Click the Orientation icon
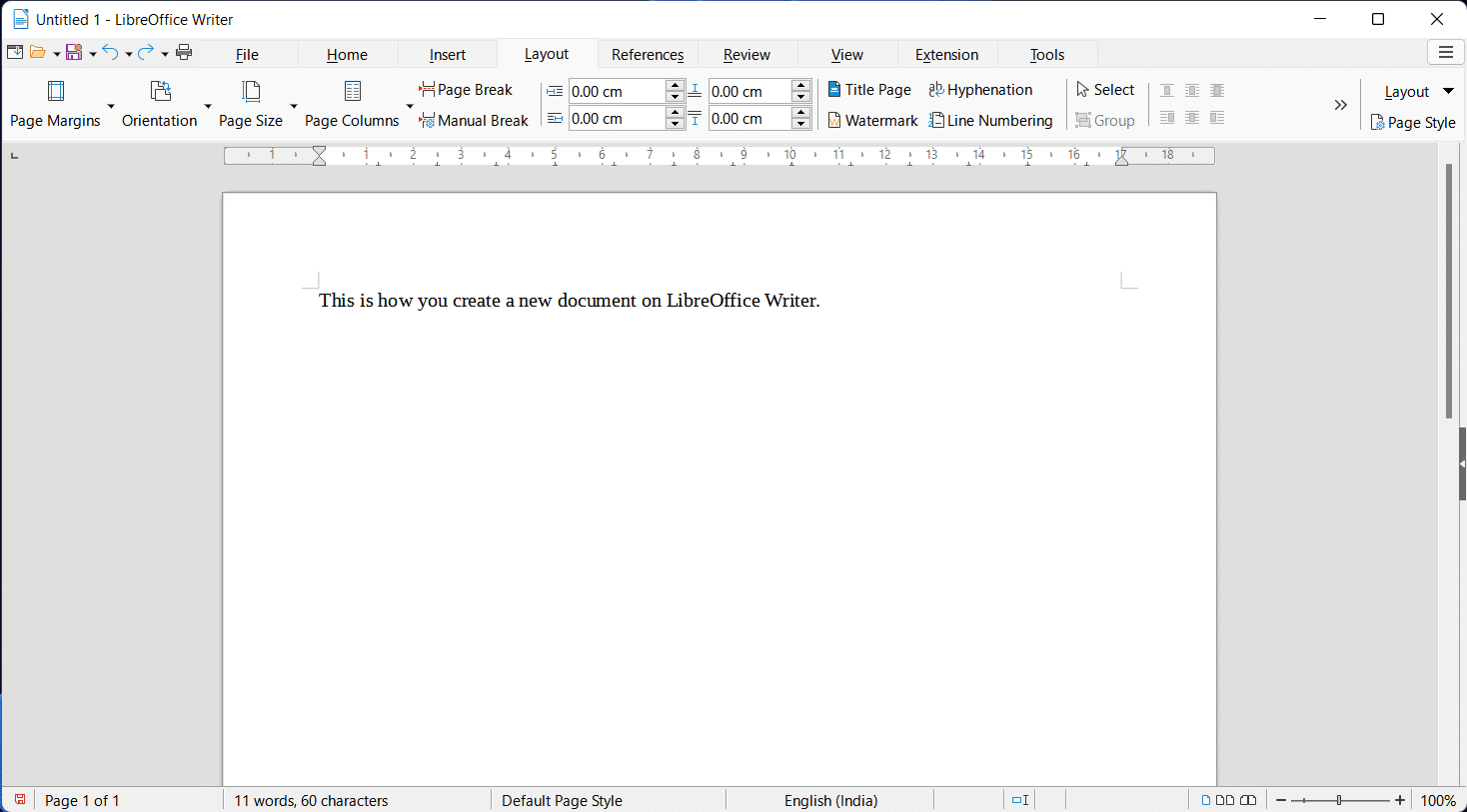1467x812 pixels. (x=160, y=92)
